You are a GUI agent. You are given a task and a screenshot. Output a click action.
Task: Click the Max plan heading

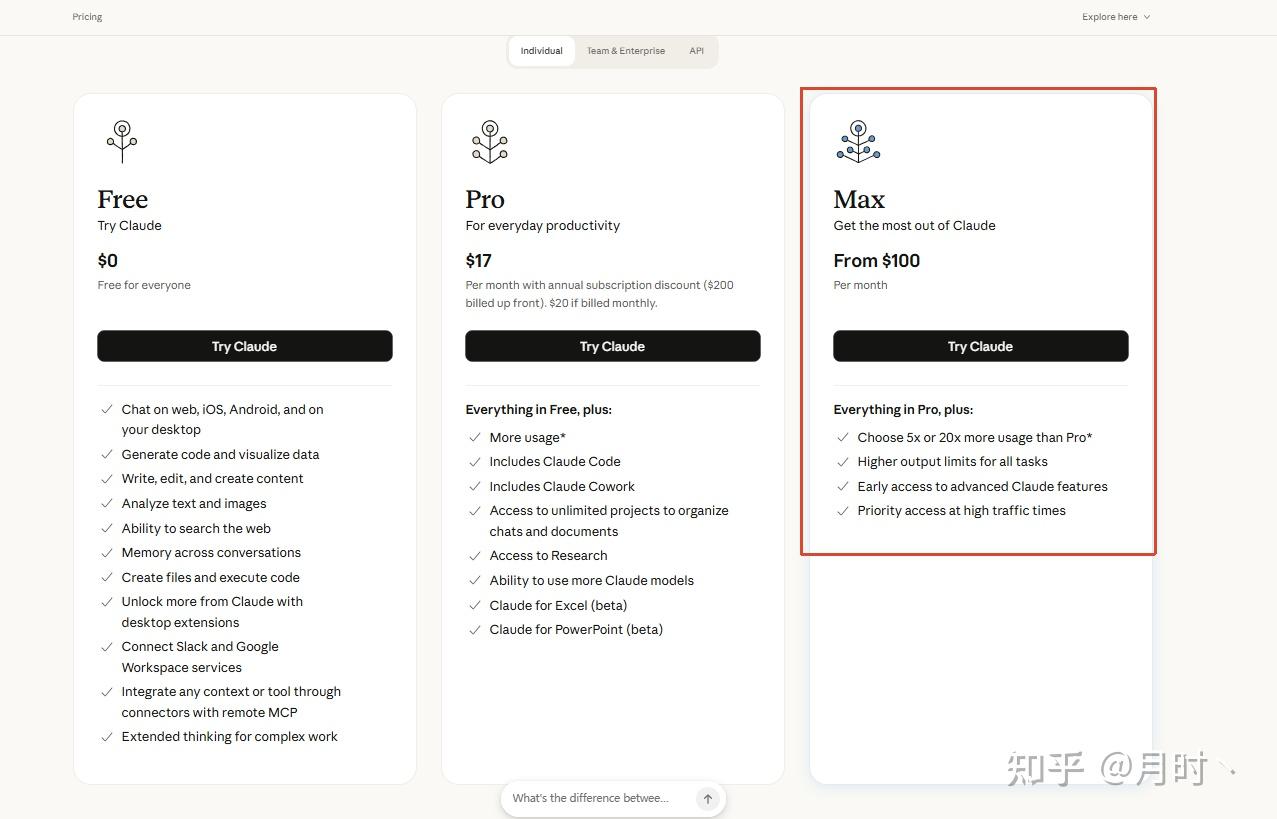[859, 199]
